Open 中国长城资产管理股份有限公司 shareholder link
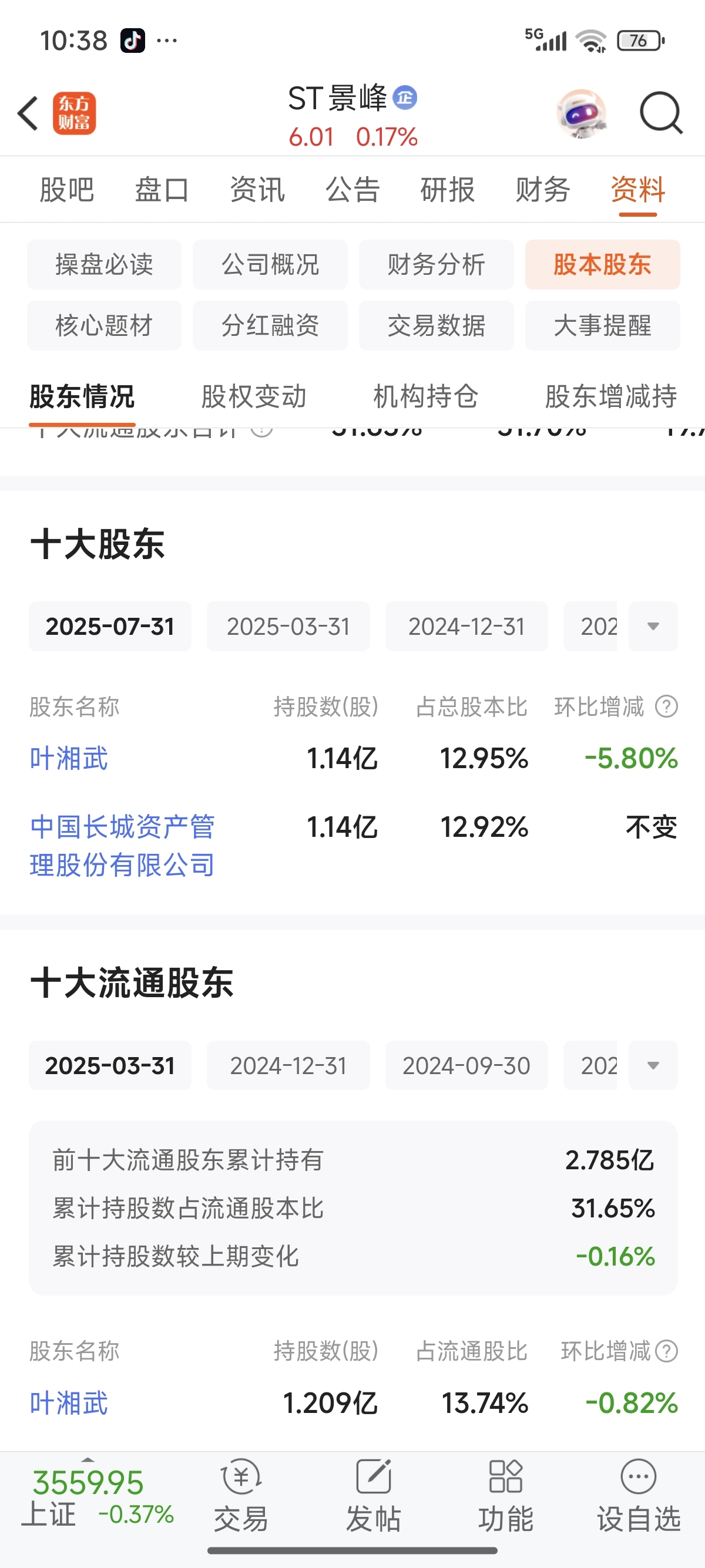This screenshot has width=705, height=1568. (122, 846)
